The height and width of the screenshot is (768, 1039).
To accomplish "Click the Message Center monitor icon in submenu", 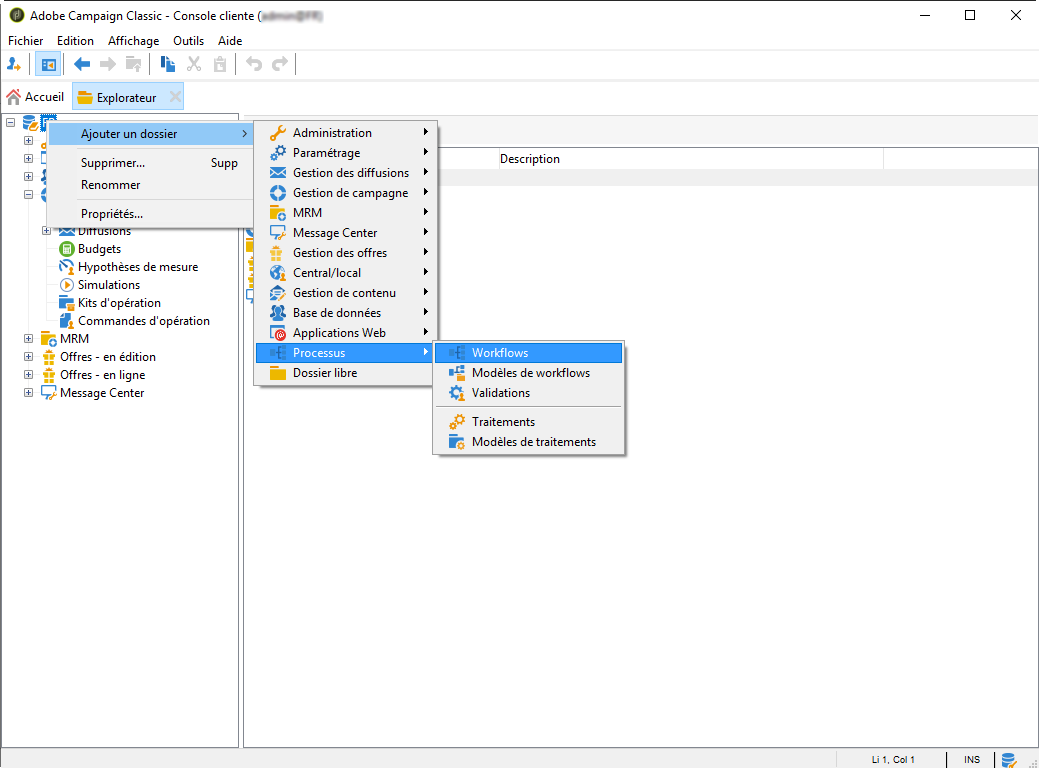I will [278, 233].
